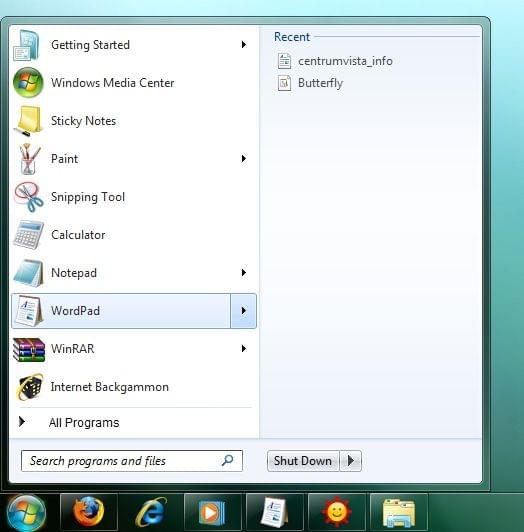Click the WordPad text label

(x=75, y=311)
